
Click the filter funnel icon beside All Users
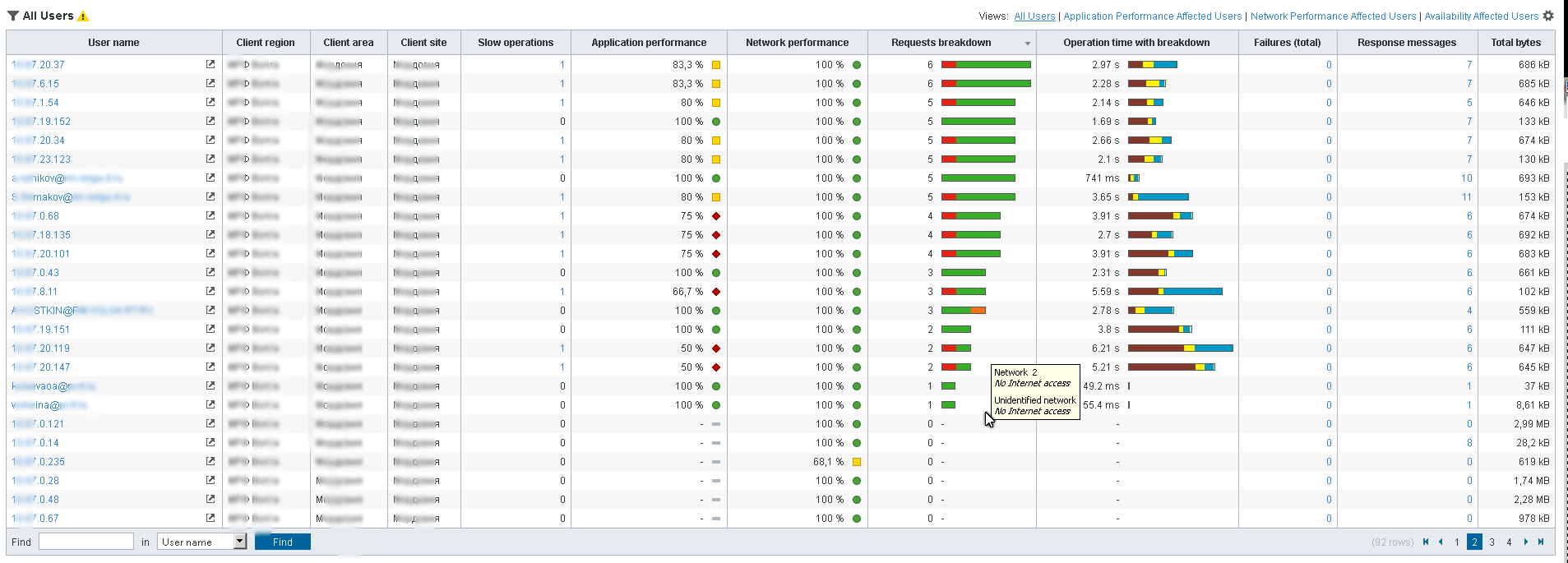(x=13, y=16)
